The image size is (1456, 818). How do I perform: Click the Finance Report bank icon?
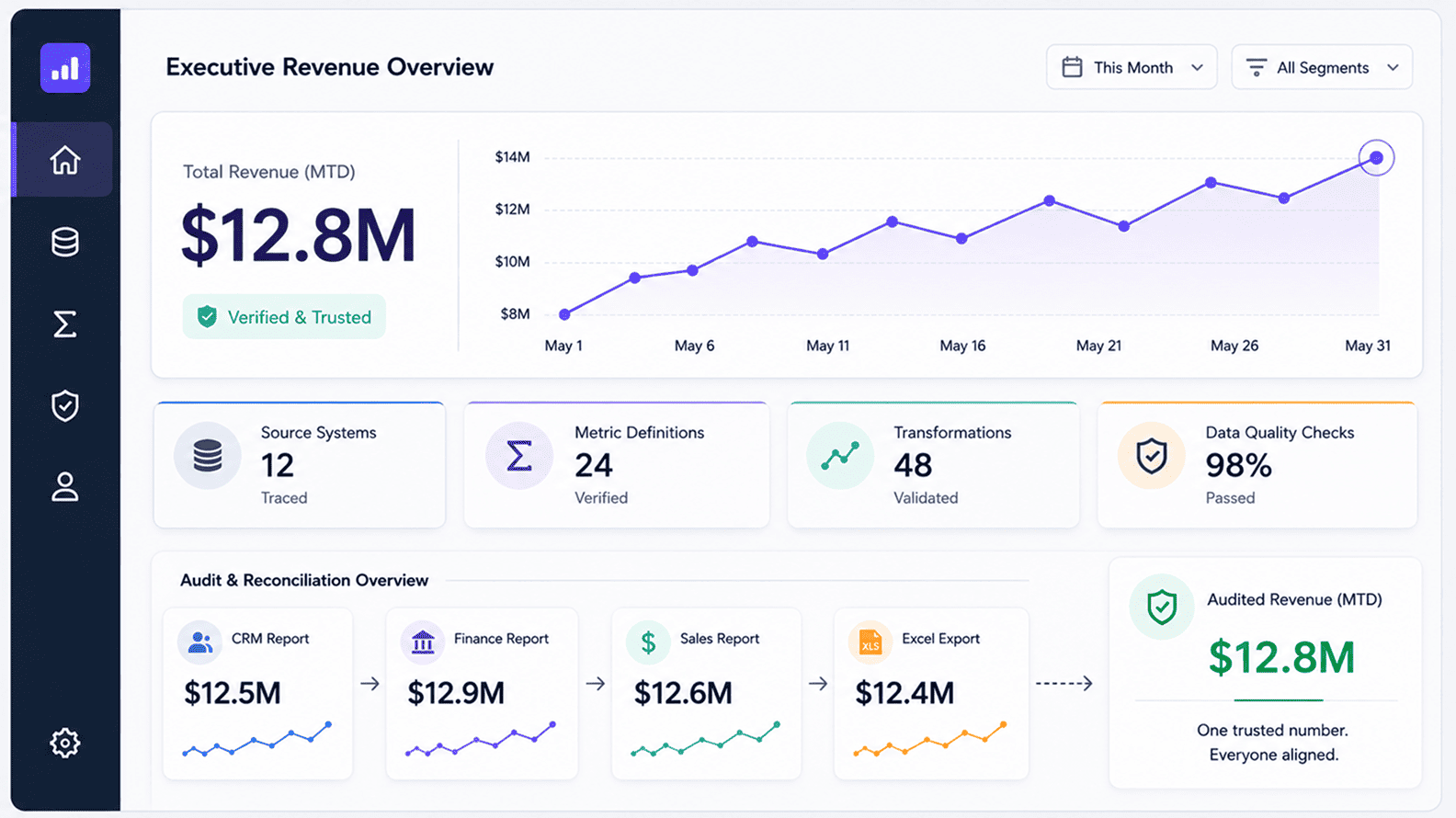tap(423, 642)
